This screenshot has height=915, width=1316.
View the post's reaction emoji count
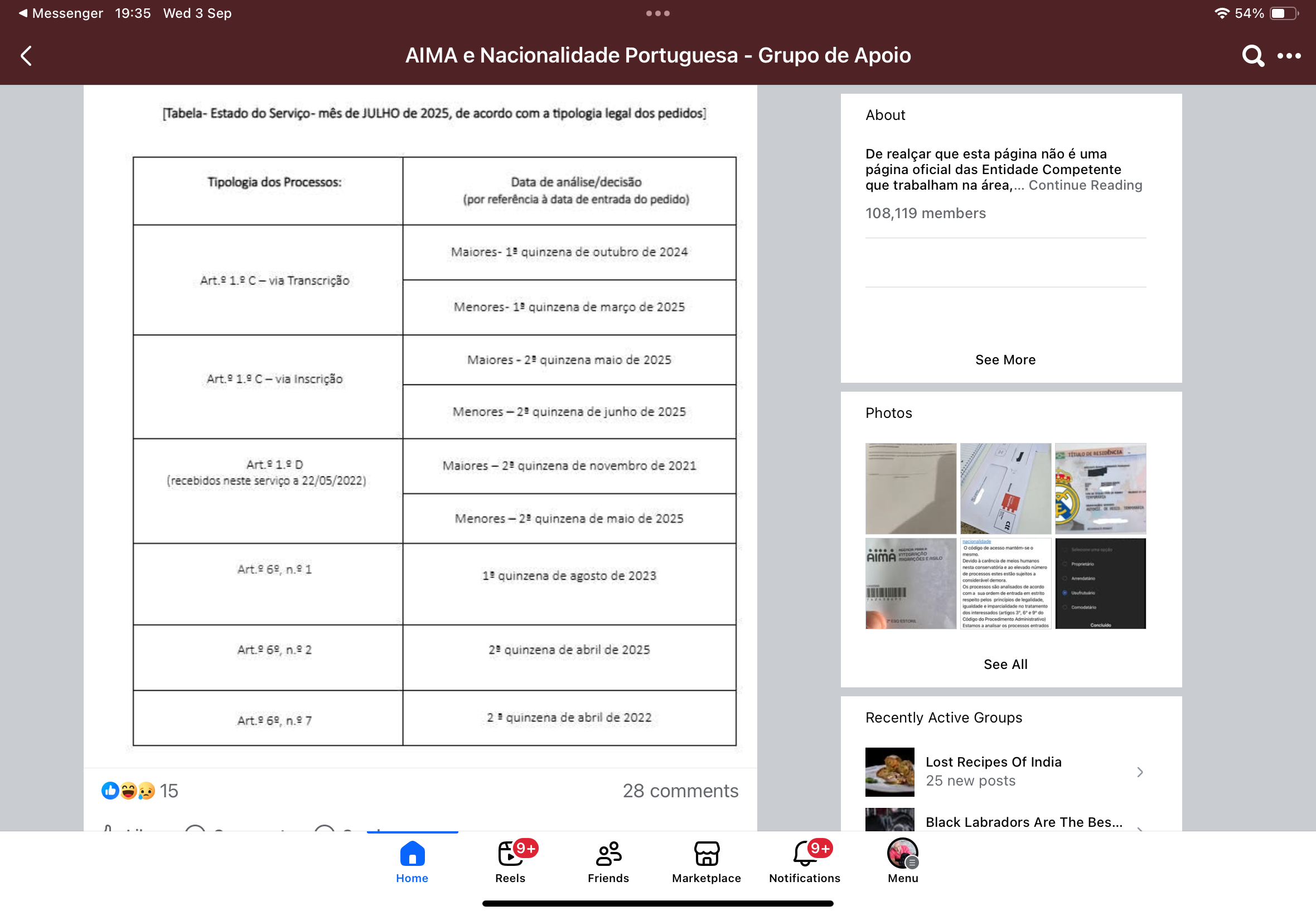coord(140,791)
